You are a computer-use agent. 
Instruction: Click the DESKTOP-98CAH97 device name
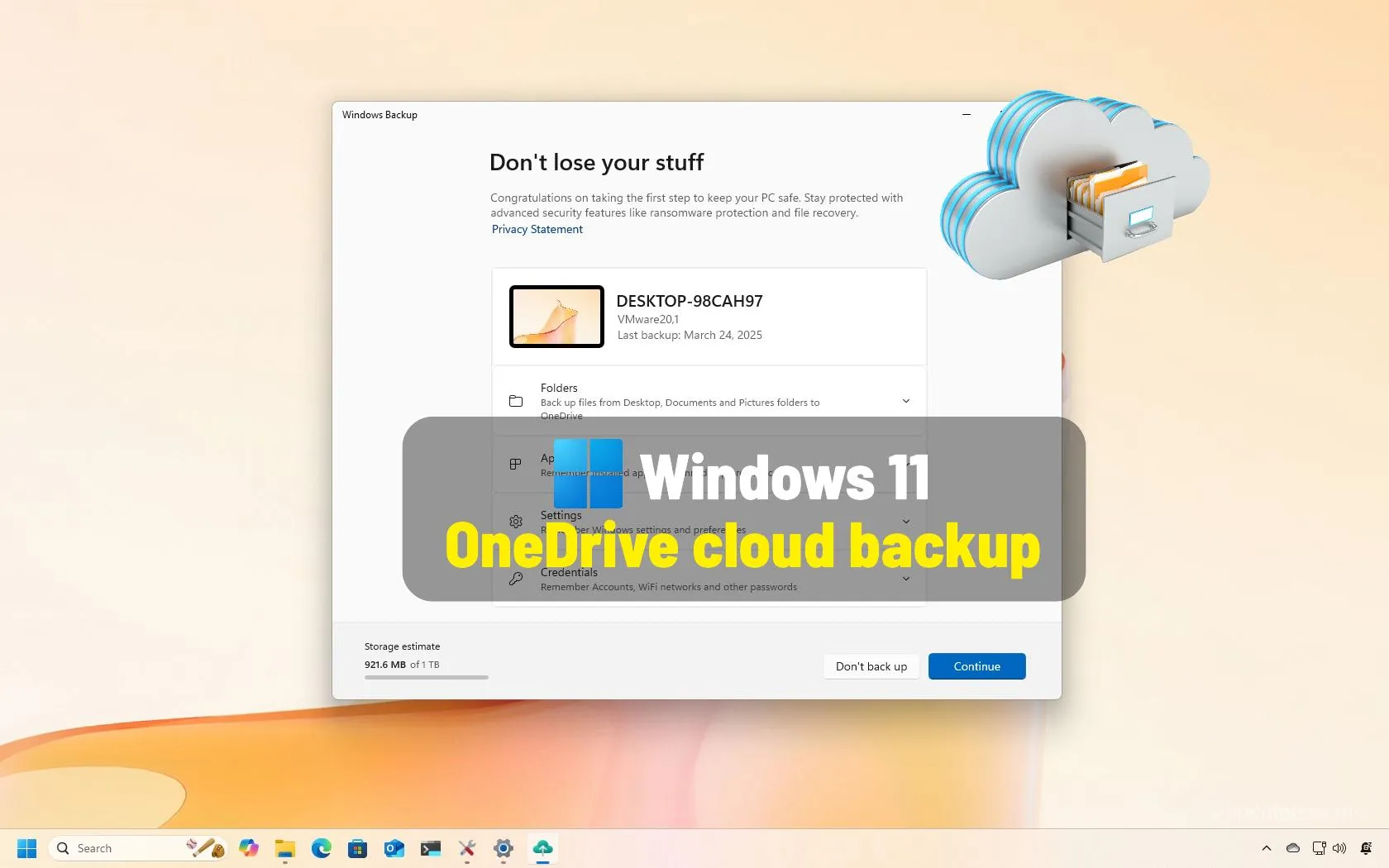pos(690,301)
